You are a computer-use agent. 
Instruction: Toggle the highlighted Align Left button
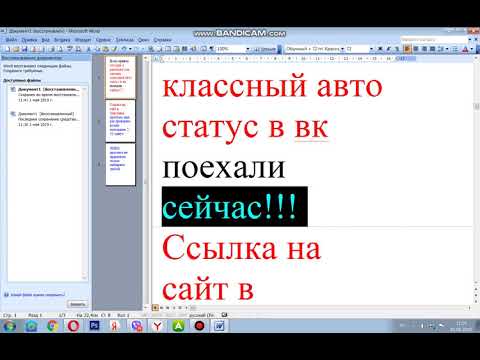407,49
